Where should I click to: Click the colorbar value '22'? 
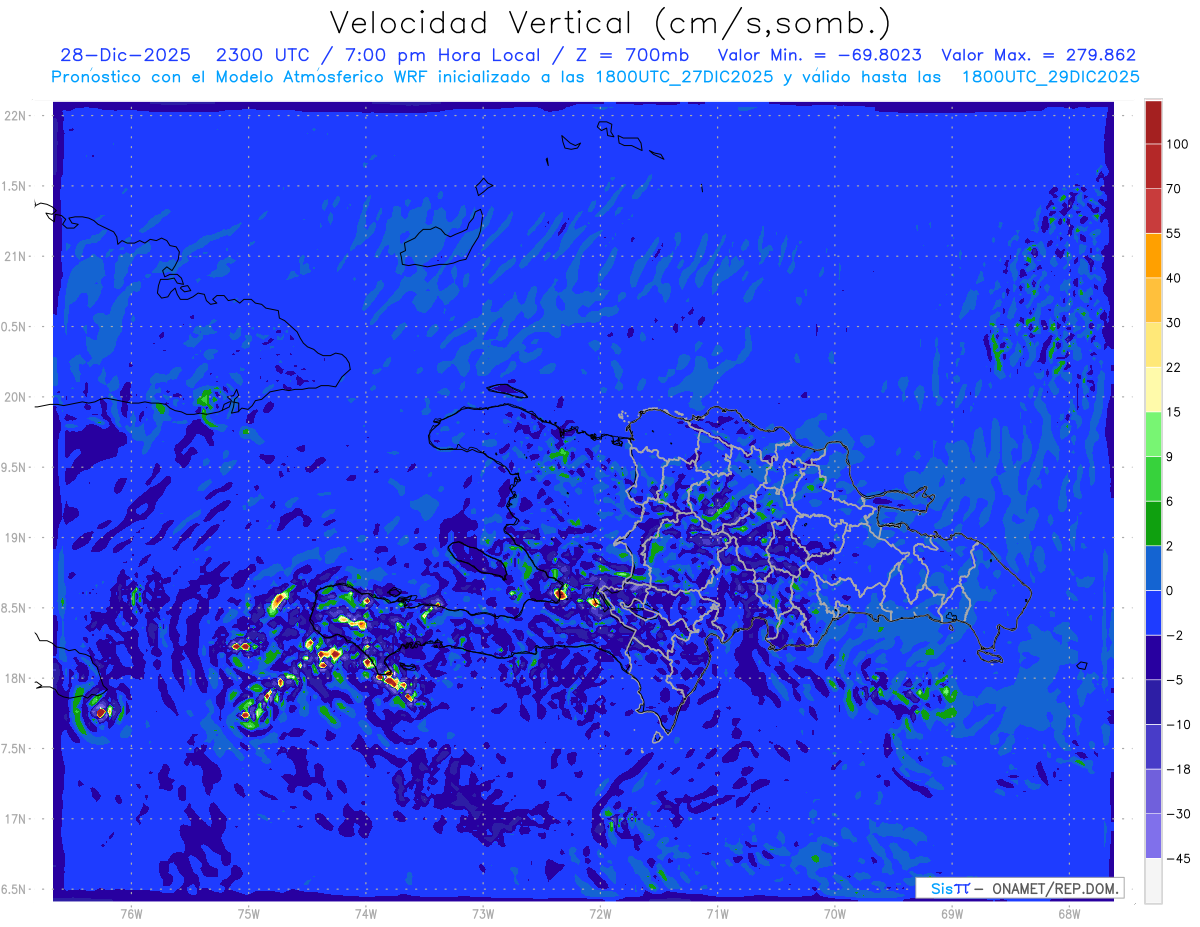click(x=1174, y=367)
